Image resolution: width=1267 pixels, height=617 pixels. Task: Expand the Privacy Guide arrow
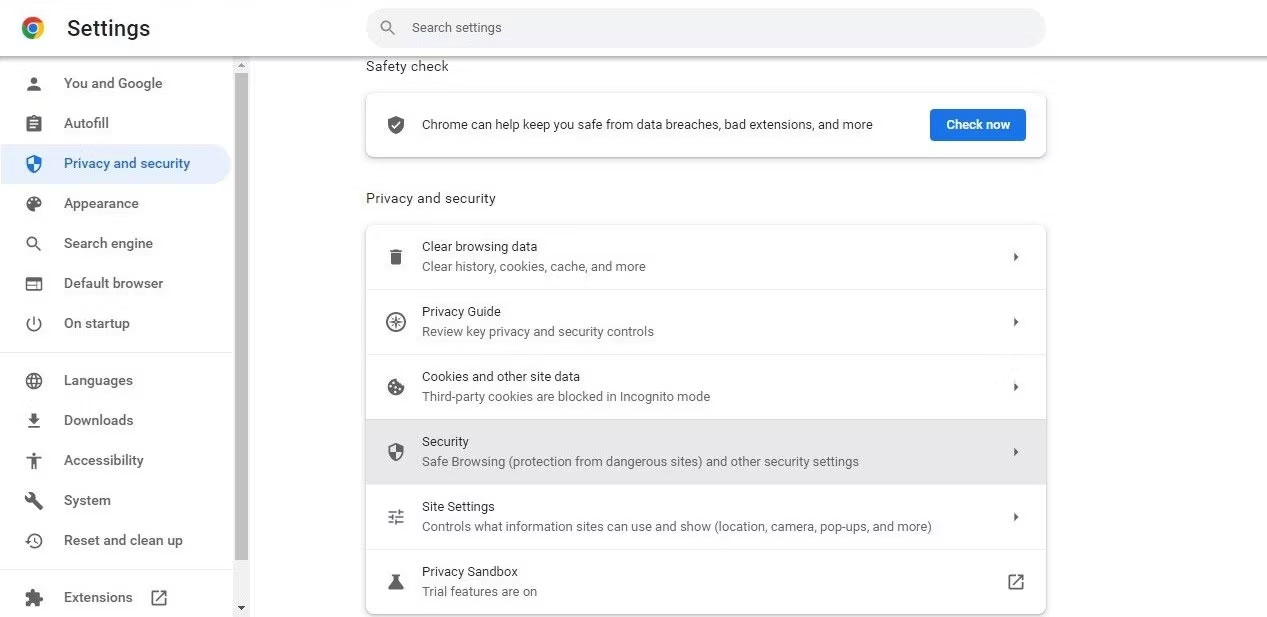(1015, 322)
